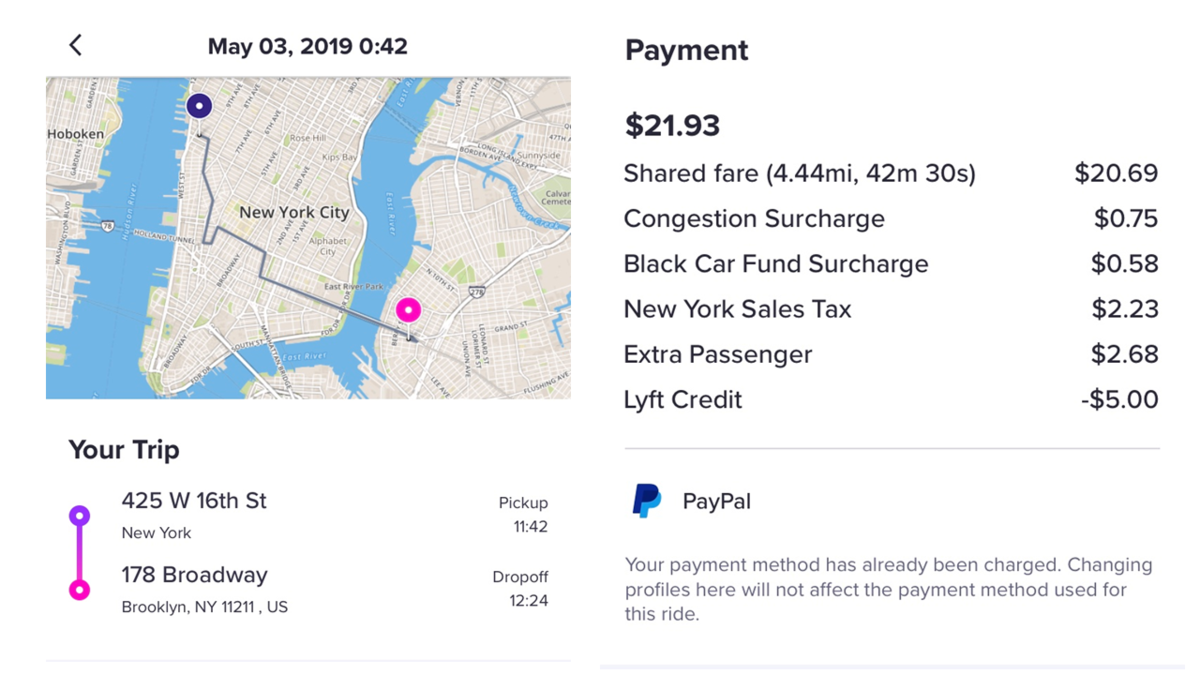Image resolution: width=1200 pixels, height=675 pixels.
Task: Click the New York Sales Tax row
Action: coord(891,309)
